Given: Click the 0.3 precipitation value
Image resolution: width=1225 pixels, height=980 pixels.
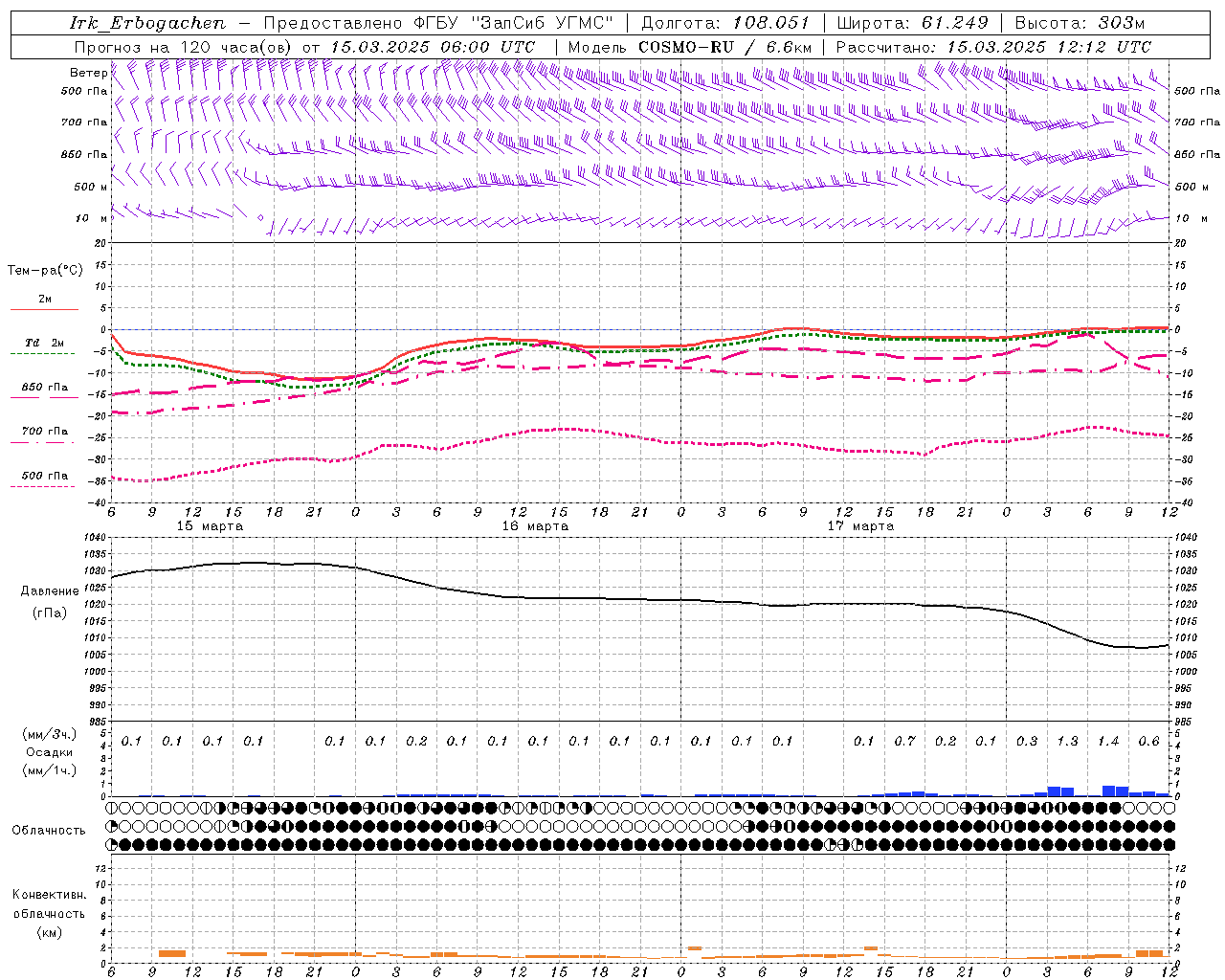Looking at the screenshot, I should [x=1027, y=741].
